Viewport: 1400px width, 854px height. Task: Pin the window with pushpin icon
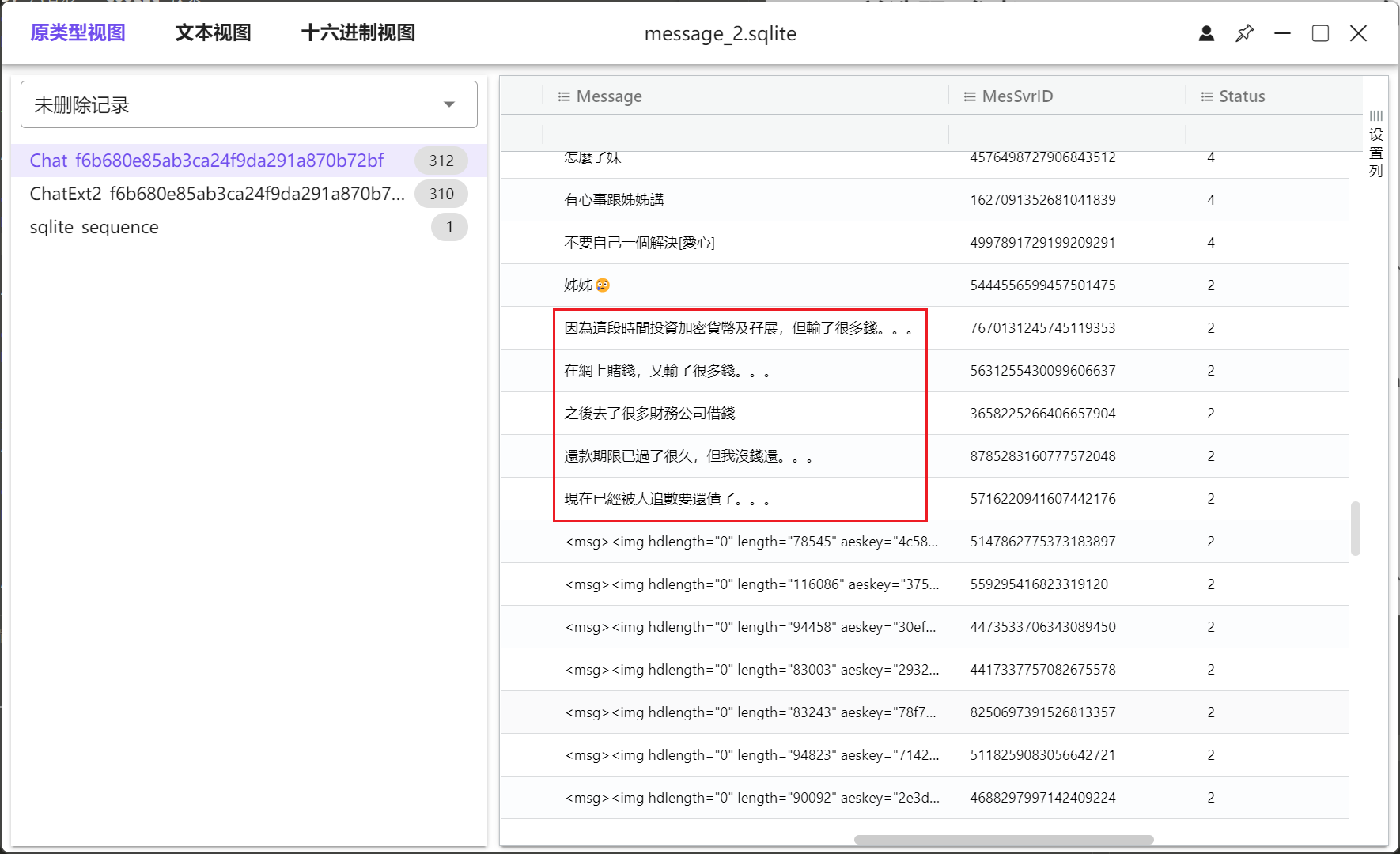[1244, 33]
